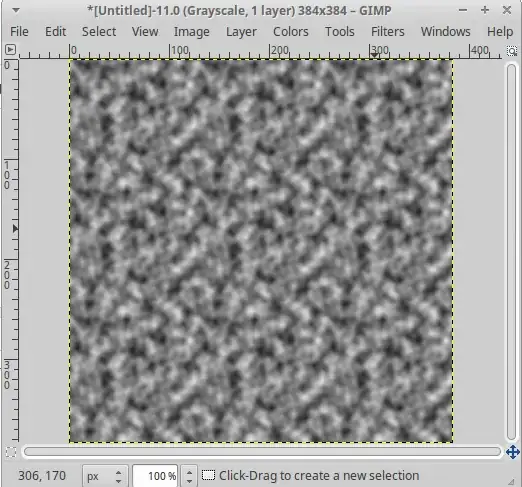Open the Colors menu

(291, 32)
